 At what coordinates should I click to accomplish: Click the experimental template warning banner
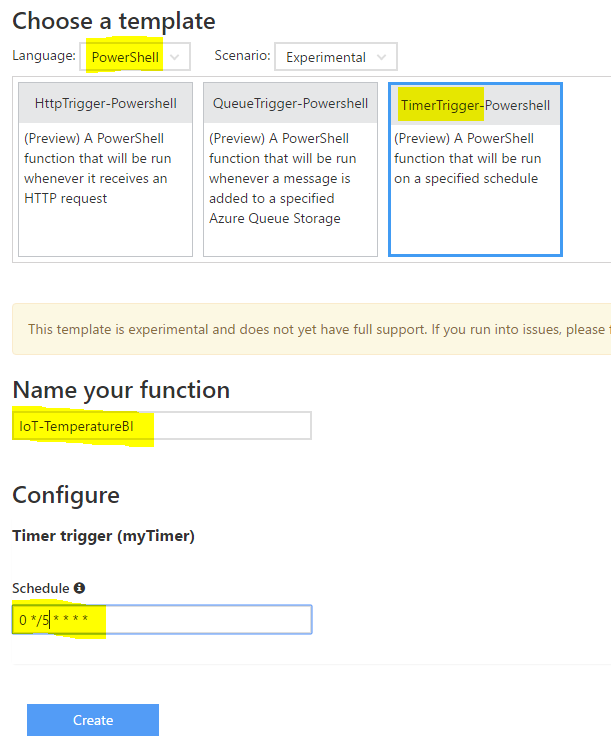pos(312,329)
